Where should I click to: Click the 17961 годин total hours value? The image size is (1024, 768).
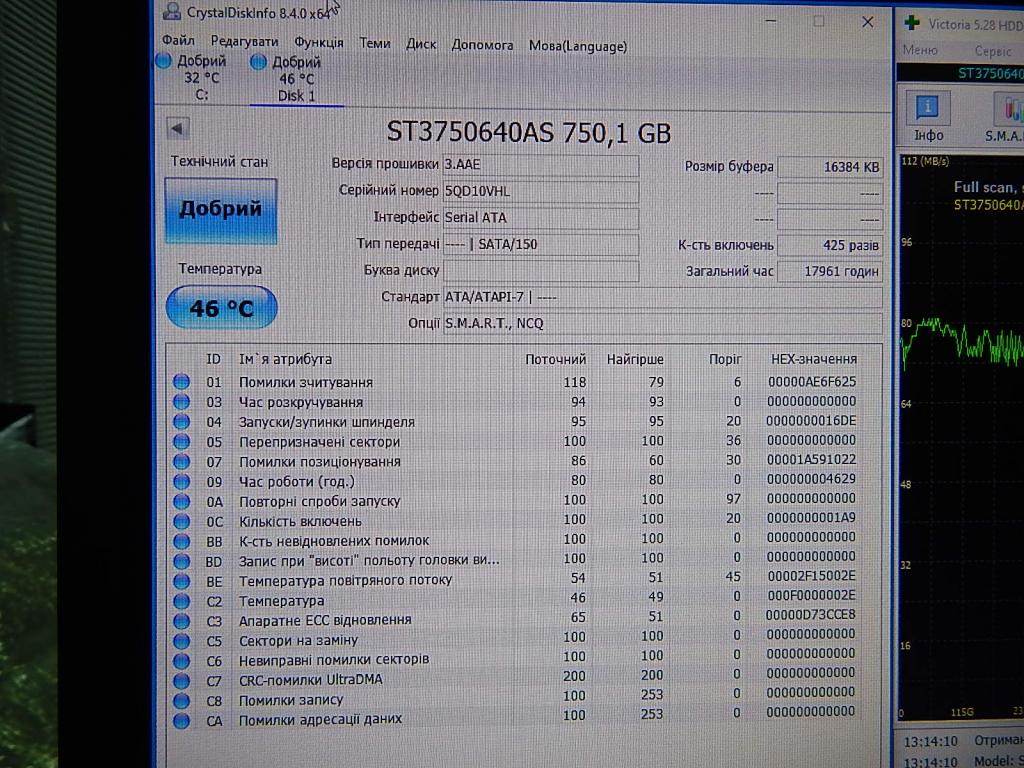point(829,271)
